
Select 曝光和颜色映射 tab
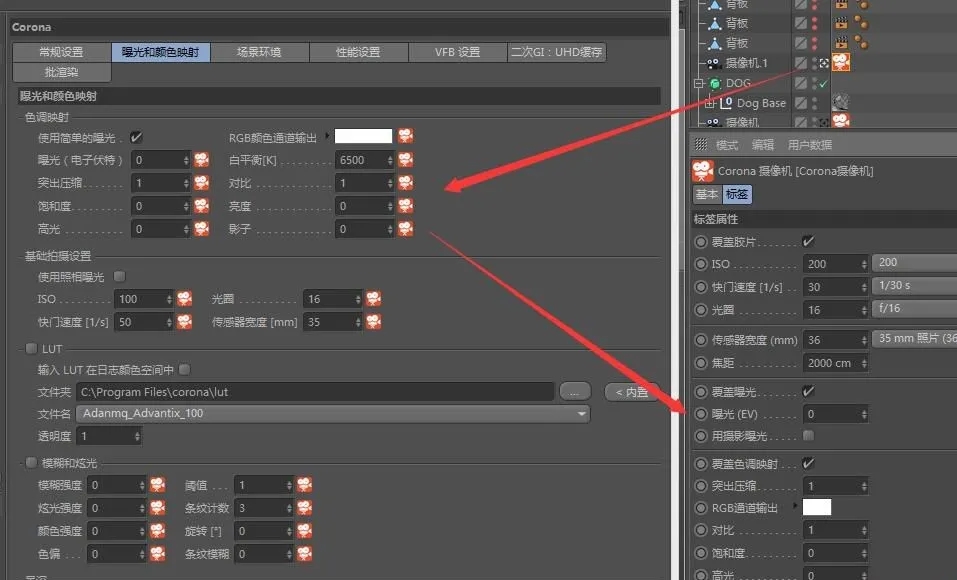pos(161,52)
